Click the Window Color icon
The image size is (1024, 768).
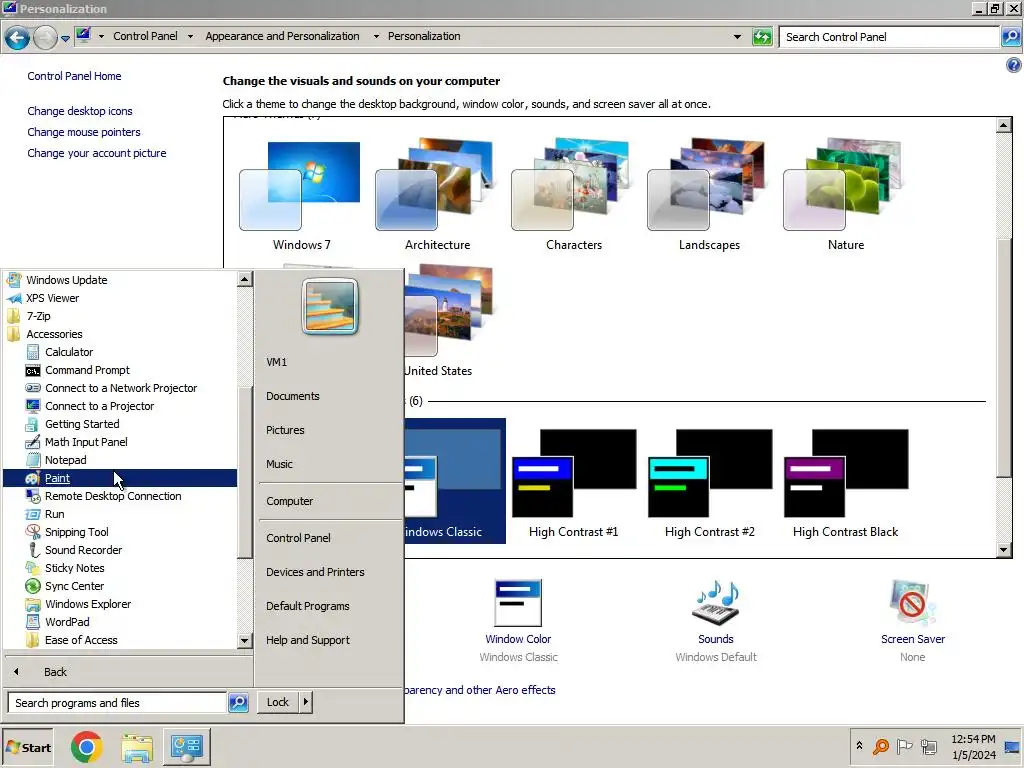518,603
